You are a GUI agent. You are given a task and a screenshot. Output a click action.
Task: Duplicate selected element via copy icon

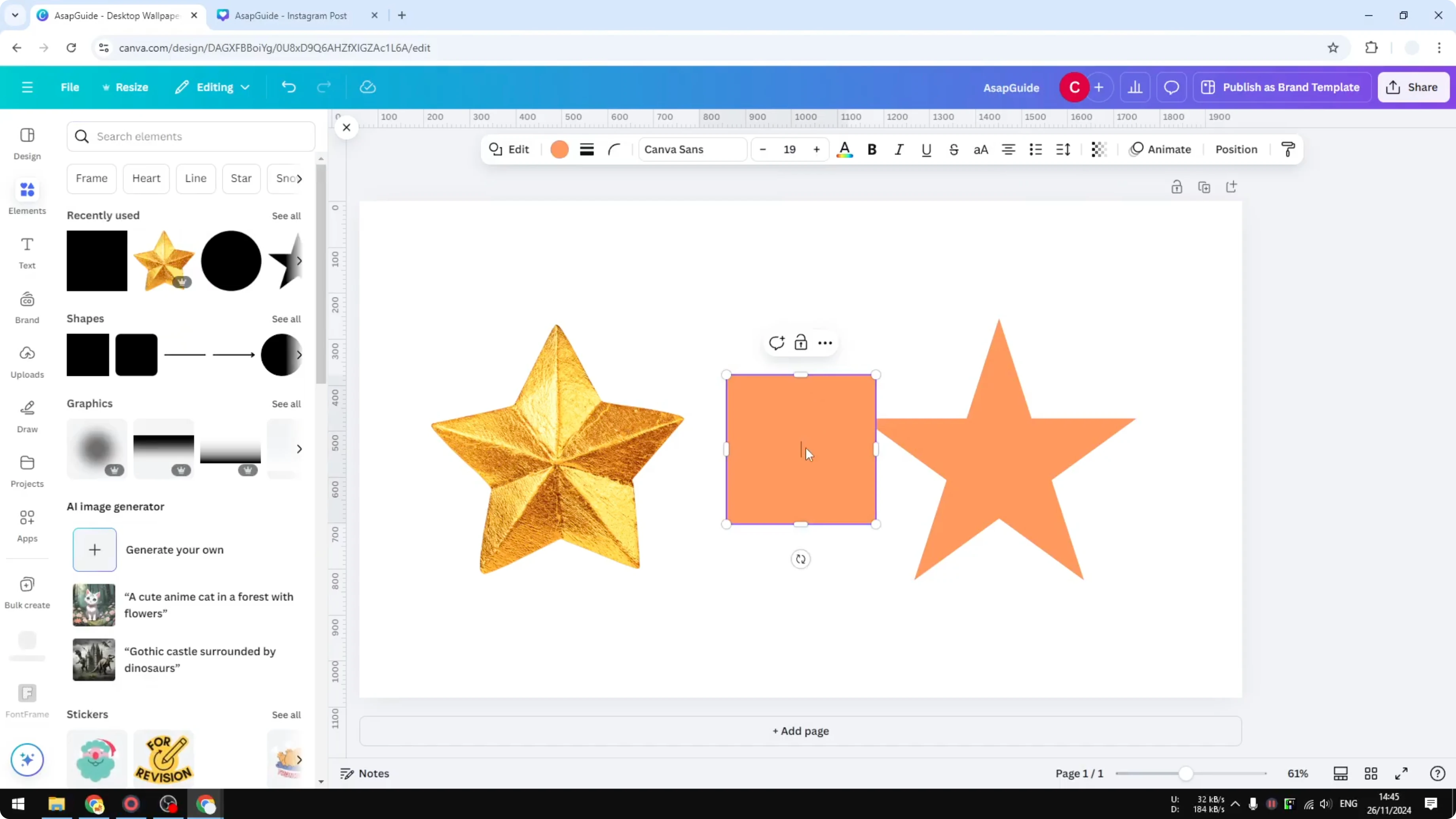[1204, 186]
